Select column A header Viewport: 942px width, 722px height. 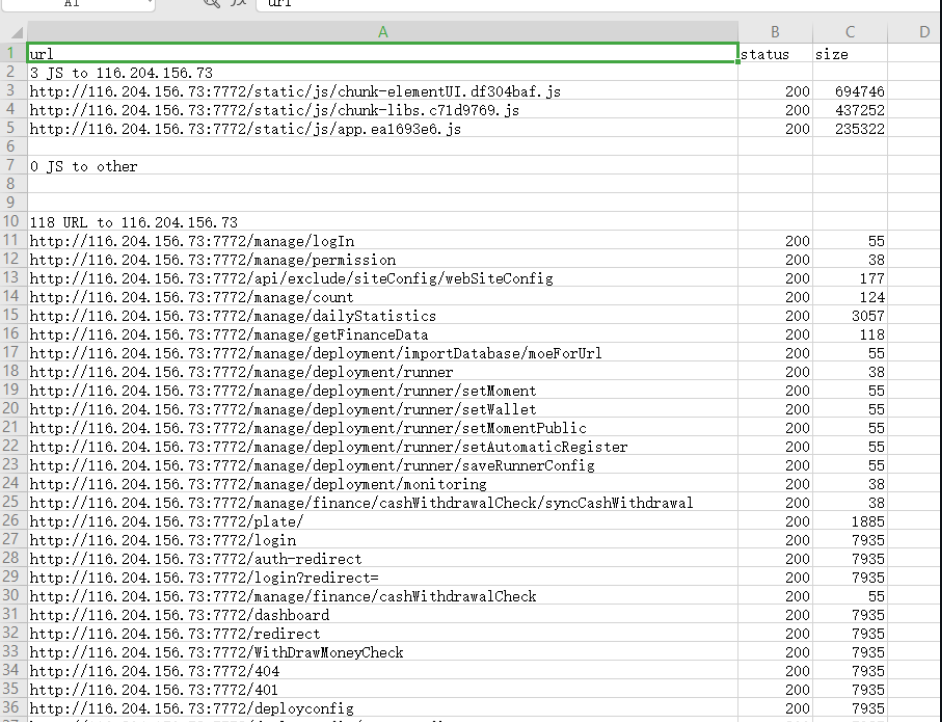(x=383, y=32)
